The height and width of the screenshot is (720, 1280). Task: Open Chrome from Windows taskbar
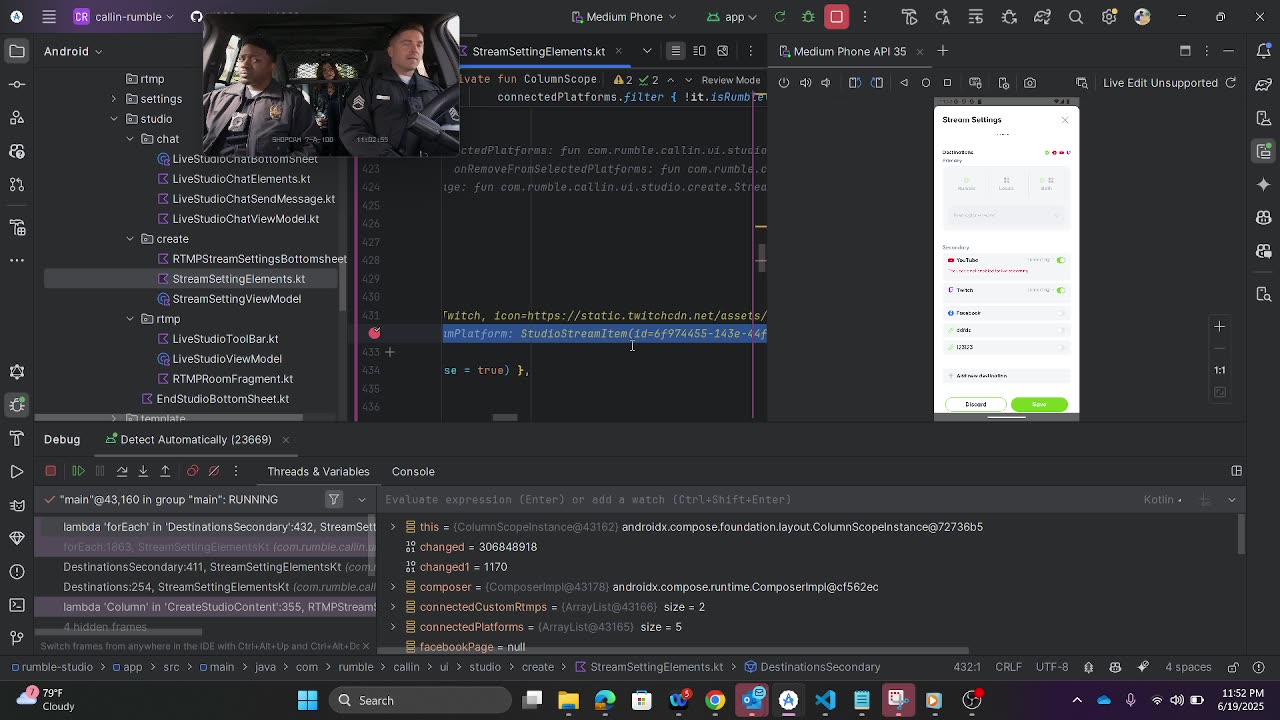coord(715,700)
